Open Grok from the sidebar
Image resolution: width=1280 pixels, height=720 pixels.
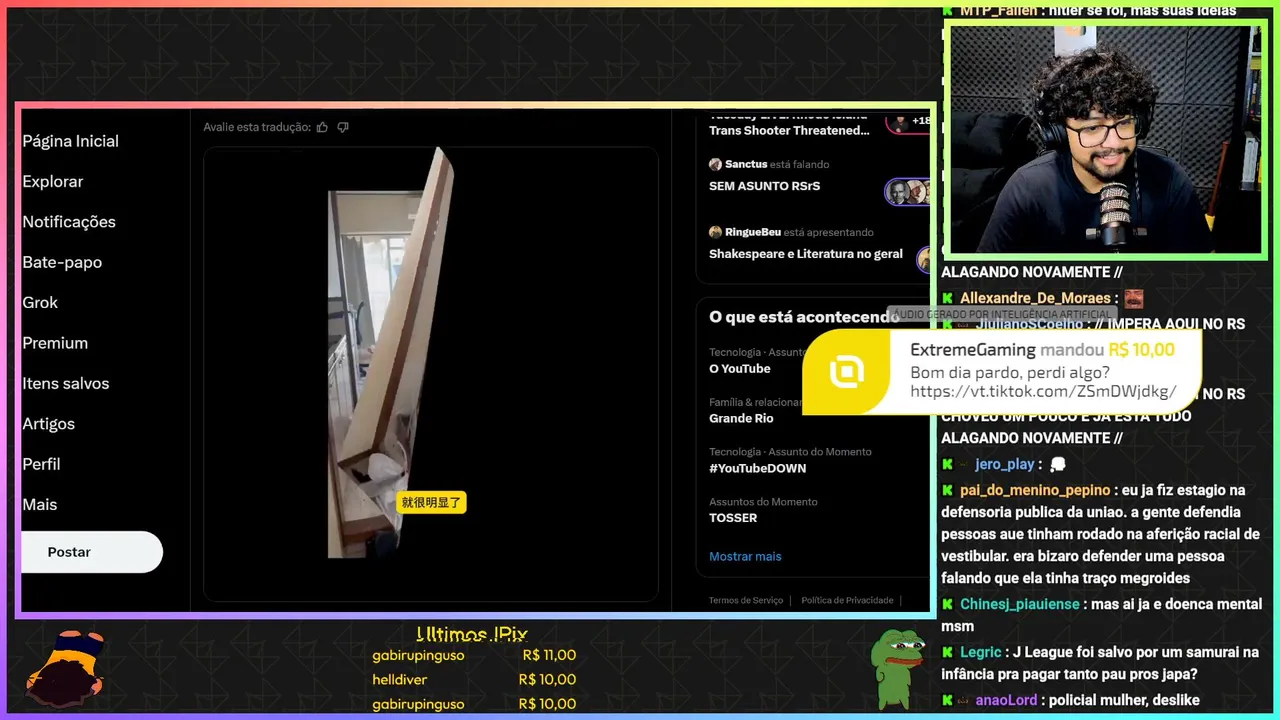tap(40, 302)
